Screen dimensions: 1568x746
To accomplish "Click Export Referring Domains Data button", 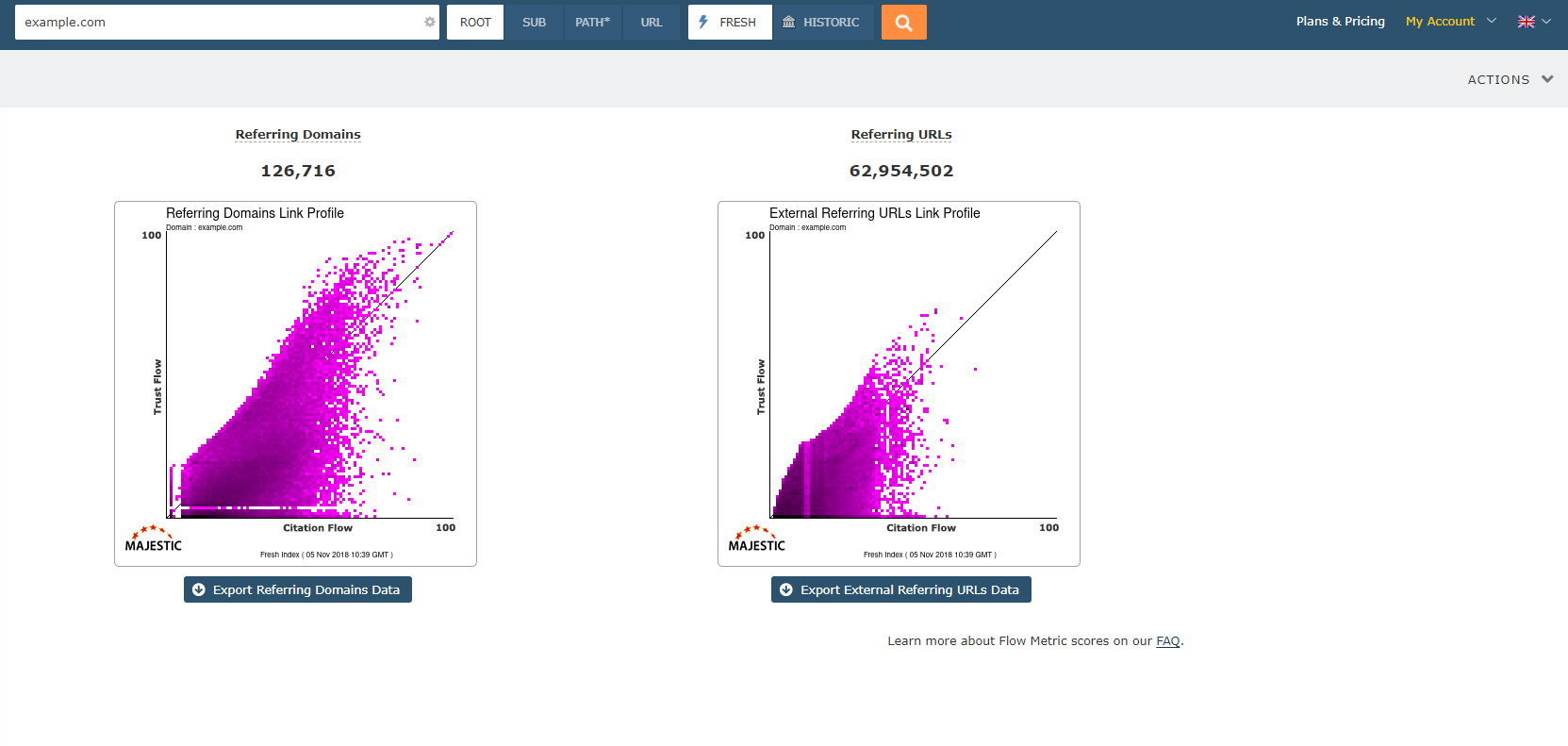I will [x=298, y=589].
